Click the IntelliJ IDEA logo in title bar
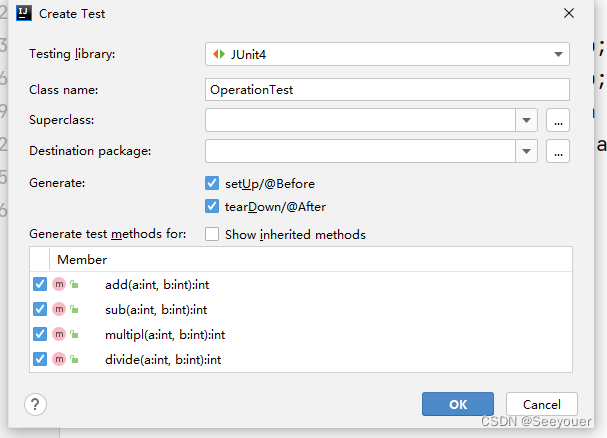 (24, 13)
